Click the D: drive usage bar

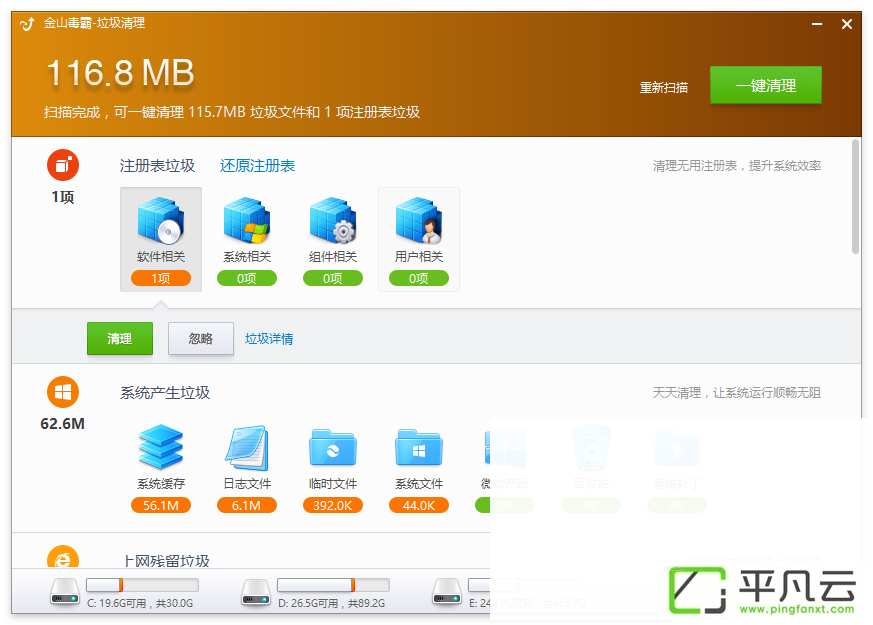coord(333,584)
